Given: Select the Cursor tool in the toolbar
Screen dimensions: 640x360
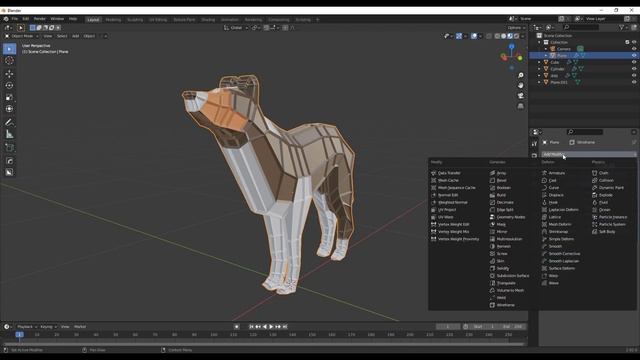Looking at the screenshot, I should pyautogui.click(x=9, y=61).
